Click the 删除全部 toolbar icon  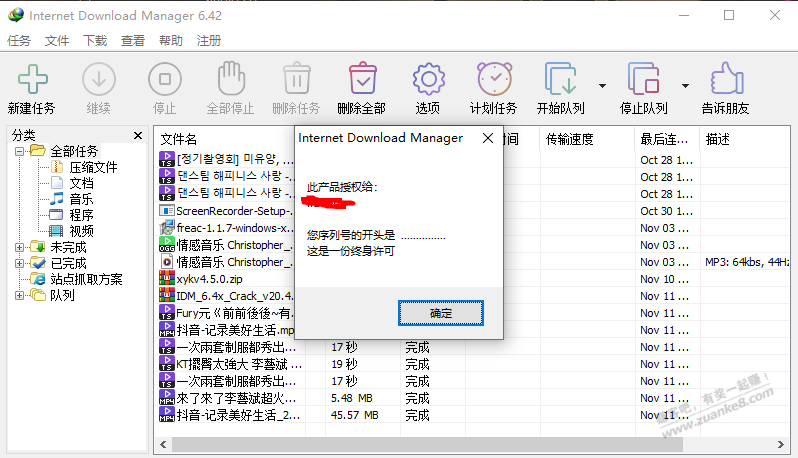point(361,79)
